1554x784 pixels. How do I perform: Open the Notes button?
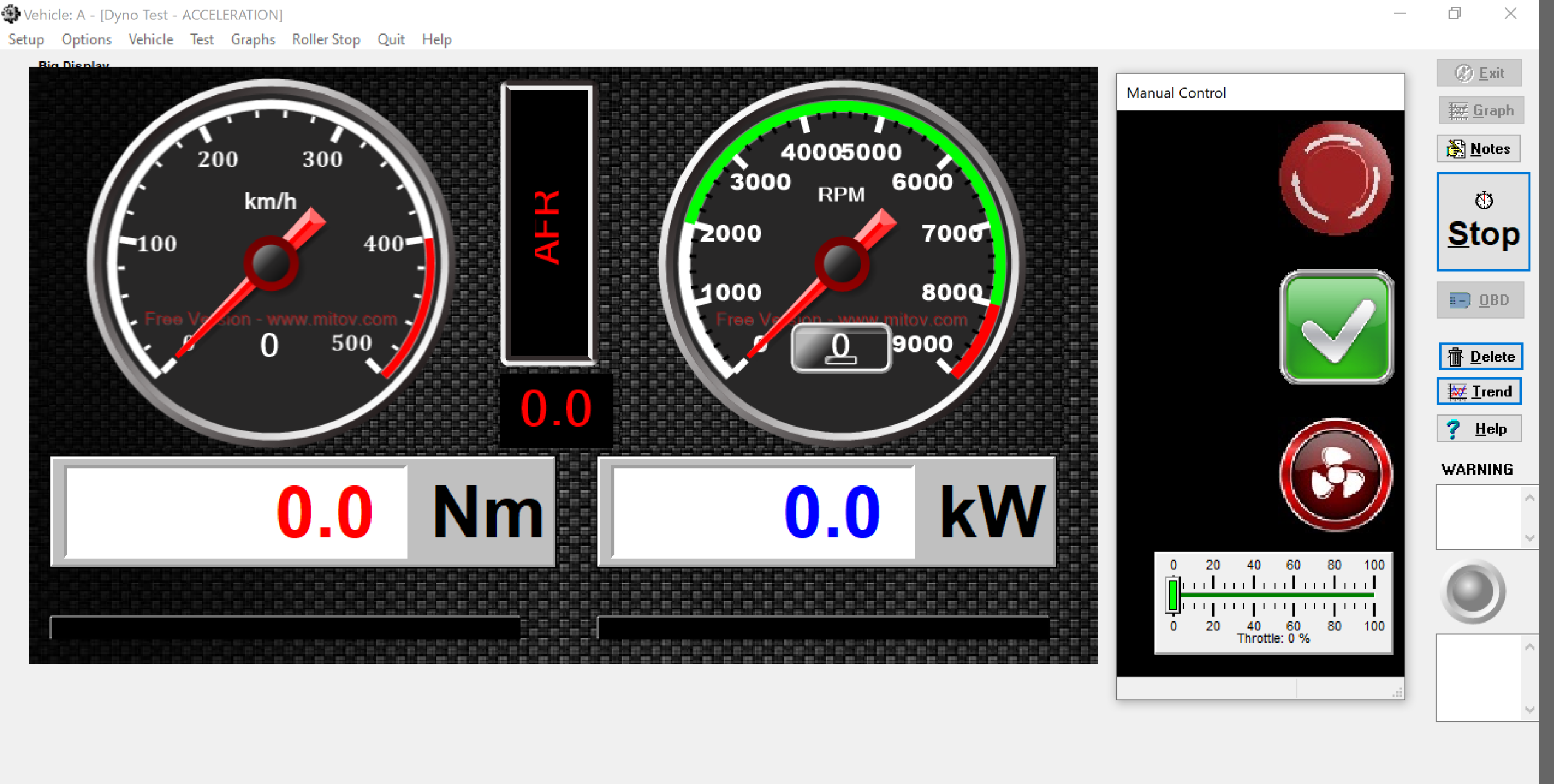[1479, 149]
